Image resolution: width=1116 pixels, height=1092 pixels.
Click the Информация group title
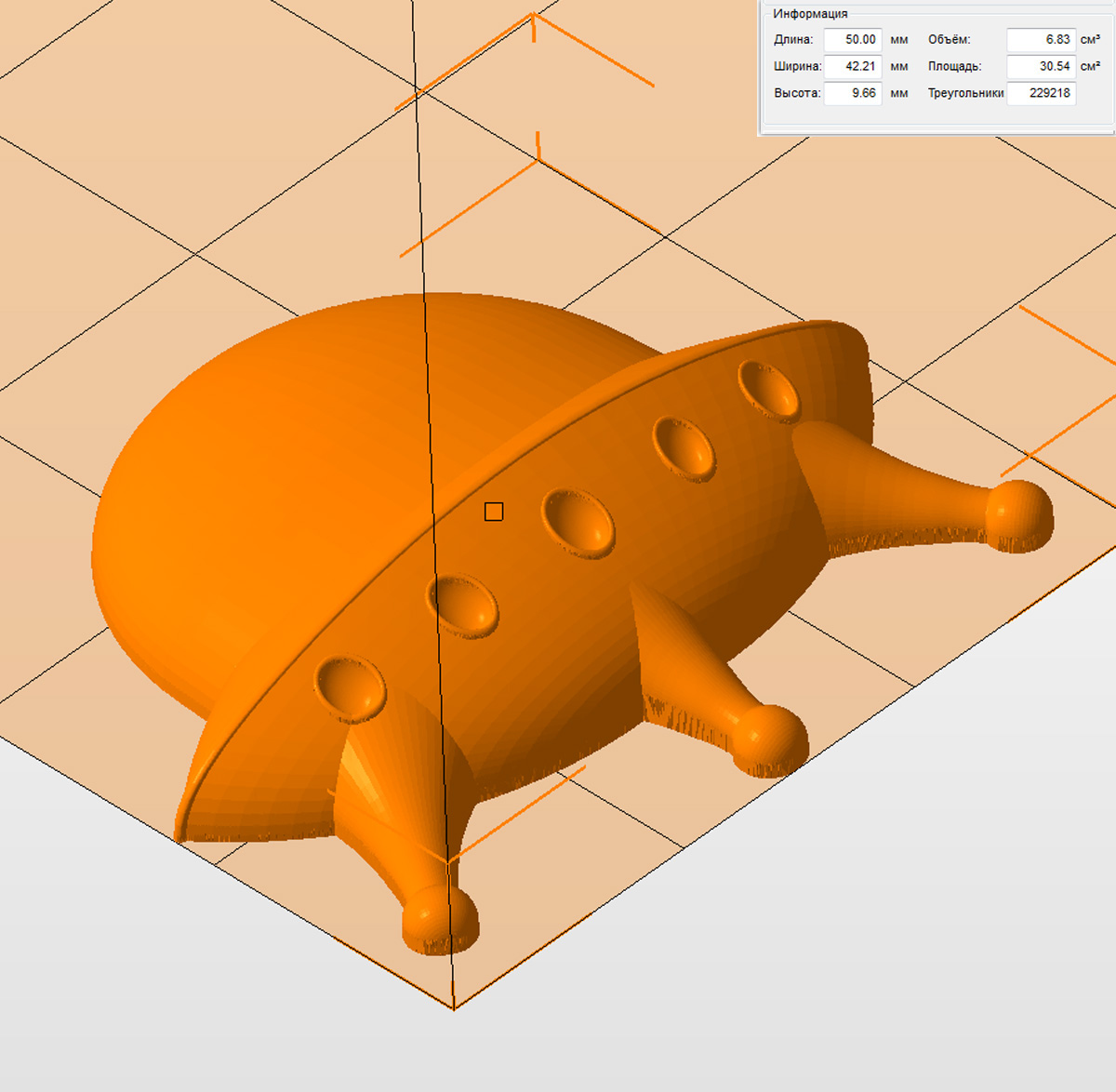[x=810, y=14]
